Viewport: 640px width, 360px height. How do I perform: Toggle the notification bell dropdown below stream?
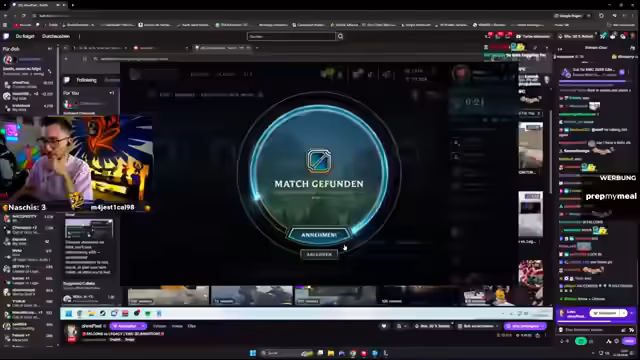coord(401,326)
